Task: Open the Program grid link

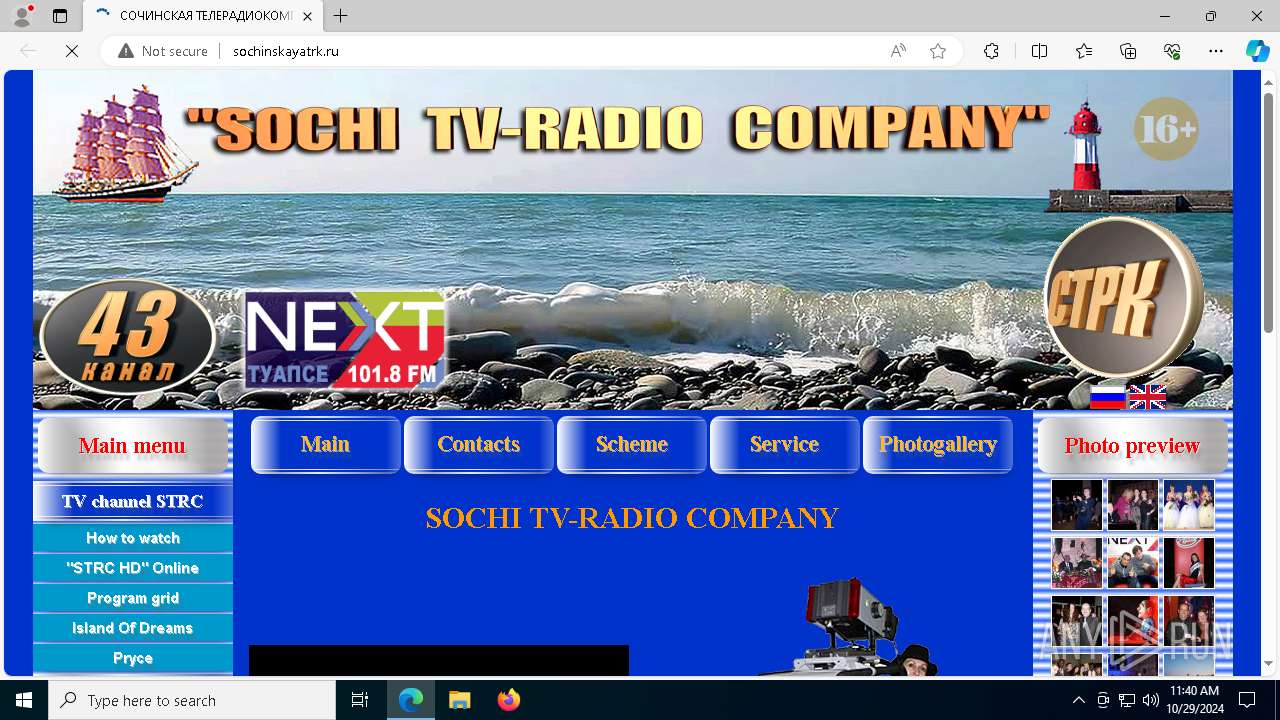Action: point(133,598)
